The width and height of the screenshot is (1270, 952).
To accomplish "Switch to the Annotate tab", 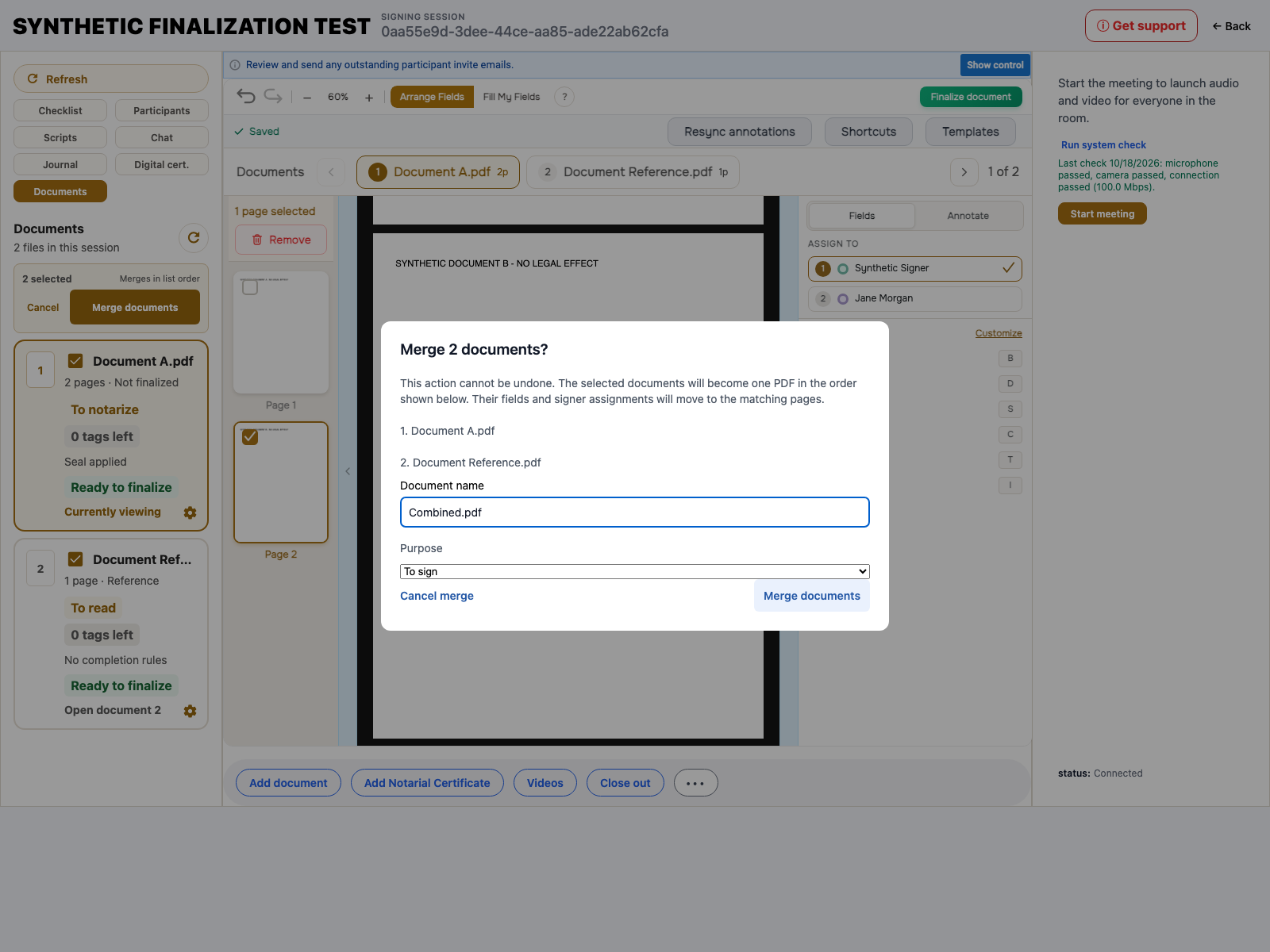I will click(x=968, y=216).
